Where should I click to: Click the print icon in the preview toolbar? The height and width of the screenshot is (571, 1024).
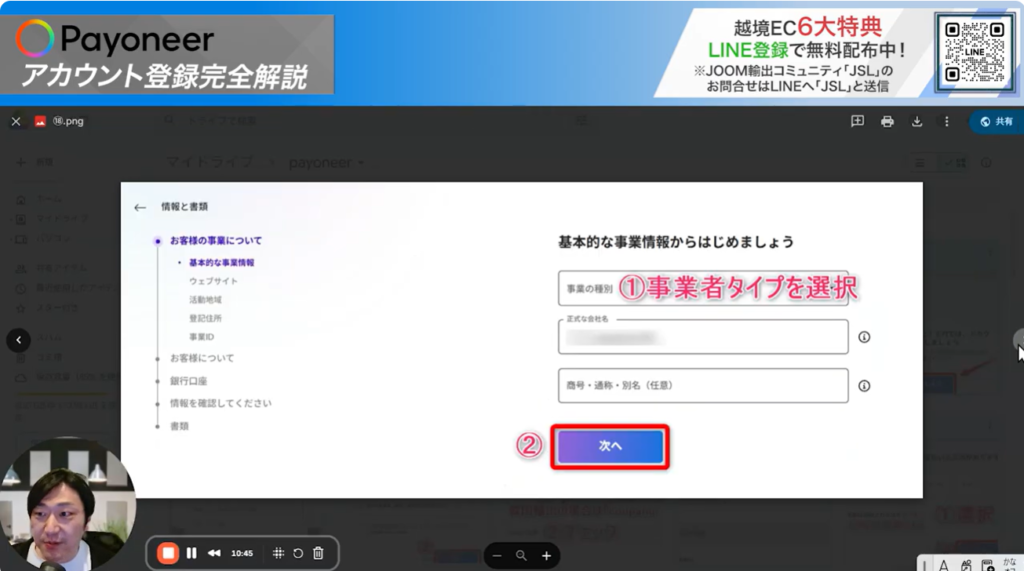coord(887,121)
